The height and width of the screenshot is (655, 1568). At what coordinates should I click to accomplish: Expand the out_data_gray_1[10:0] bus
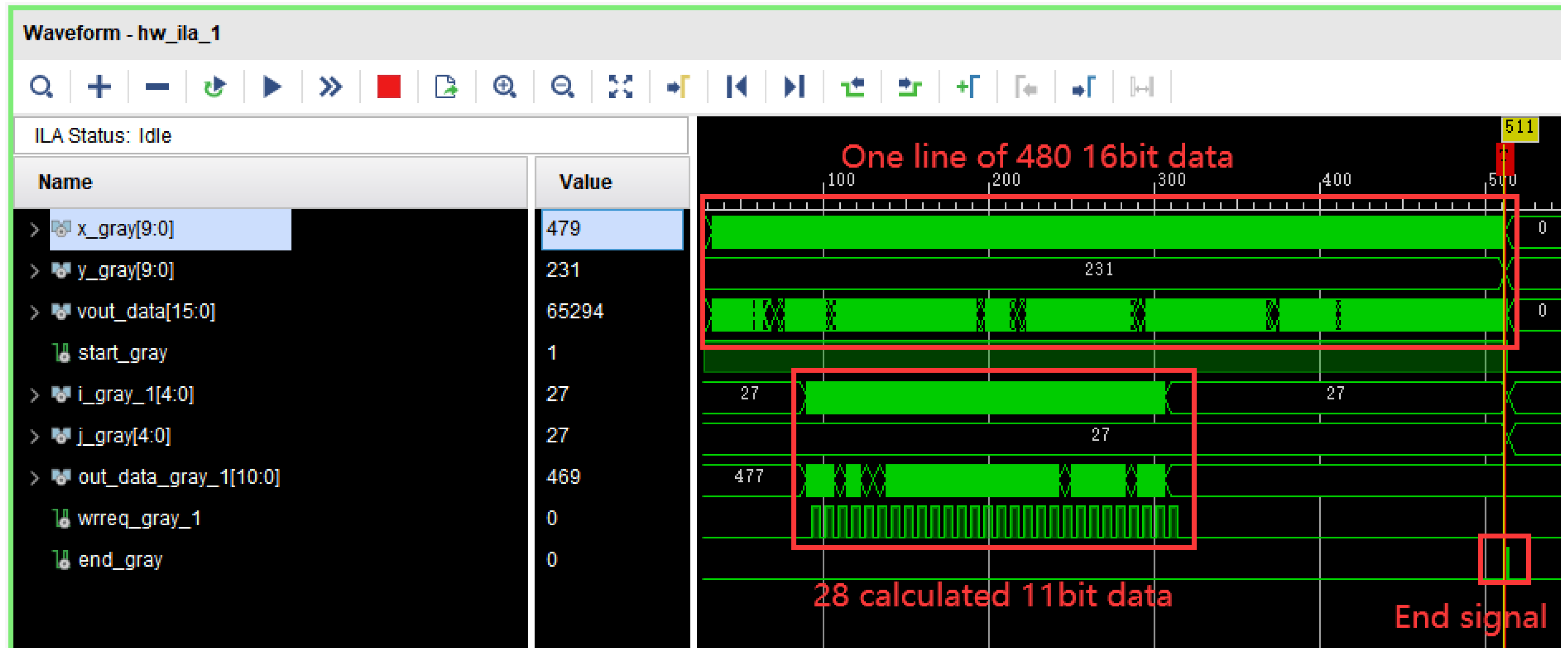(x=34, y=478)
